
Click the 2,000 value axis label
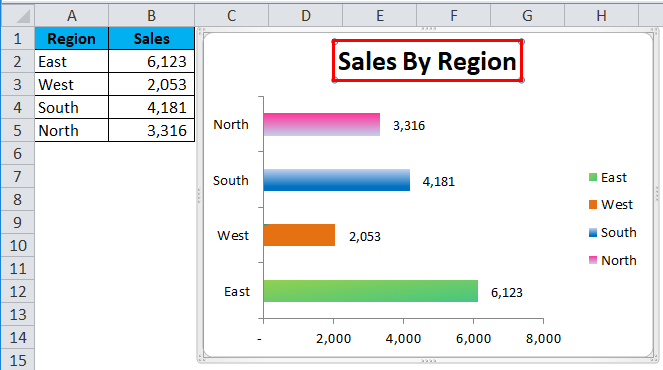pos(334,338)
